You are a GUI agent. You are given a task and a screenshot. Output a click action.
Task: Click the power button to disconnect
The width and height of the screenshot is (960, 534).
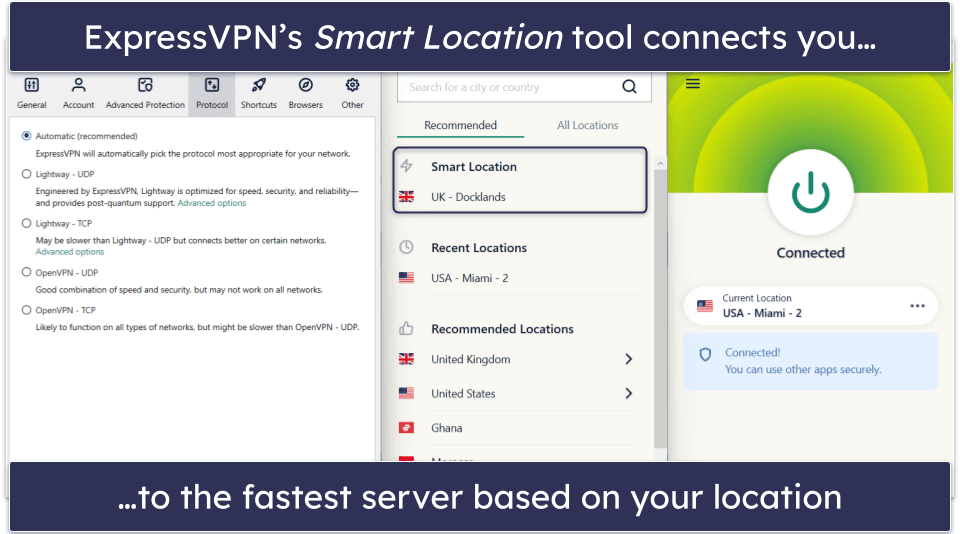pyautogui.click(x=810, y=192)
